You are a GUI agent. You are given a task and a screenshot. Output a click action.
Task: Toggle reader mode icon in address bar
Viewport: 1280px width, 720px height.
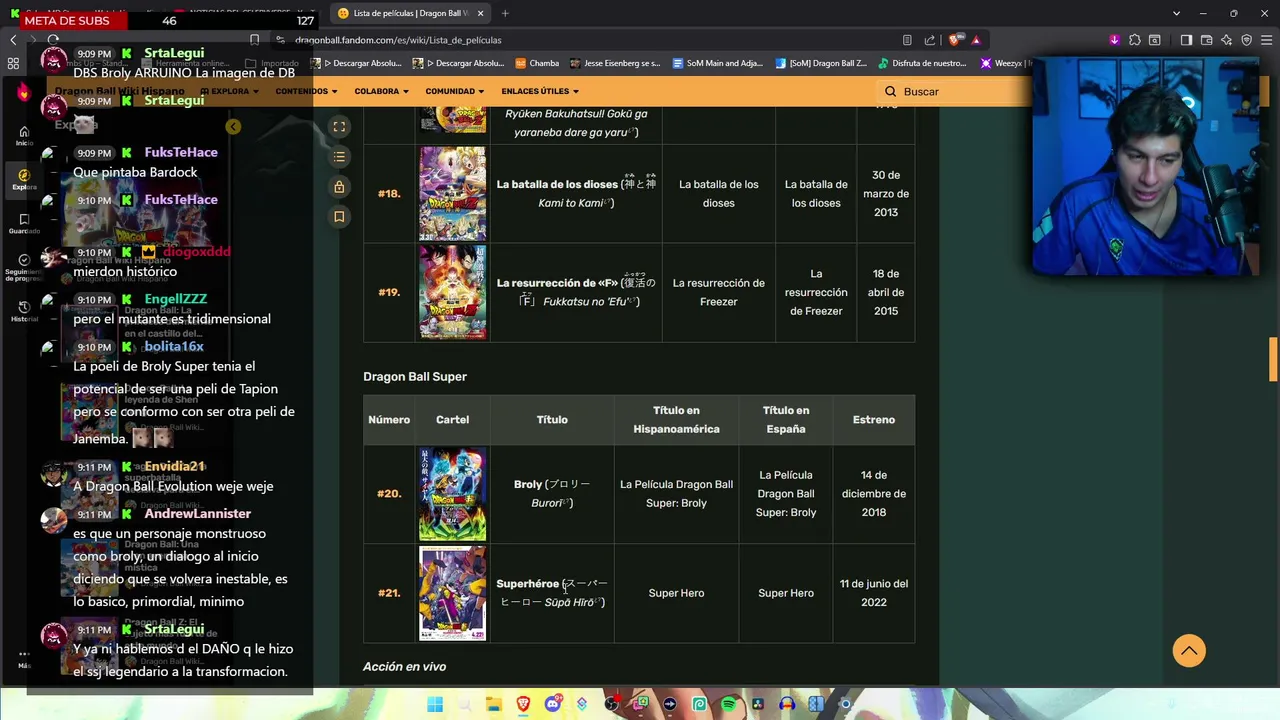[907, 40]
